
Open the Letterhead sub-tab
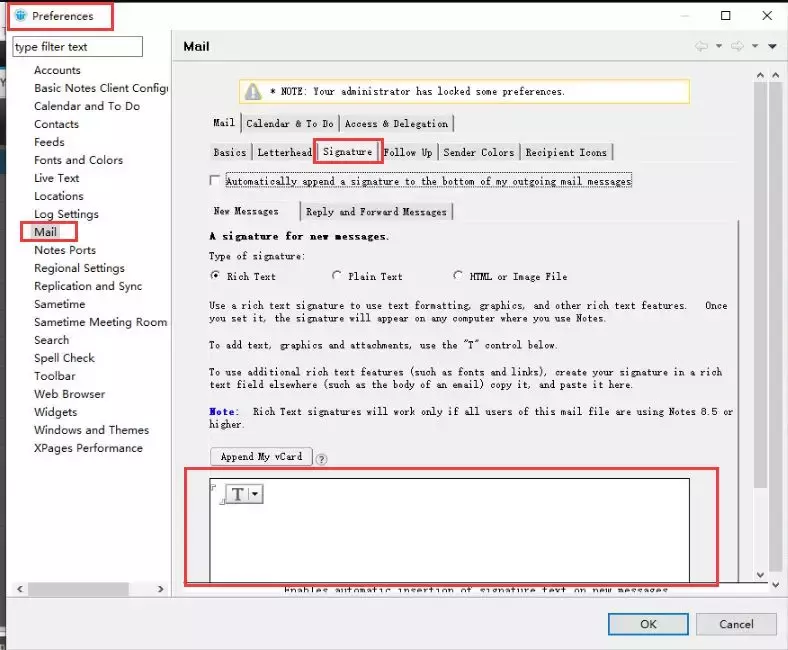point(284,152)
